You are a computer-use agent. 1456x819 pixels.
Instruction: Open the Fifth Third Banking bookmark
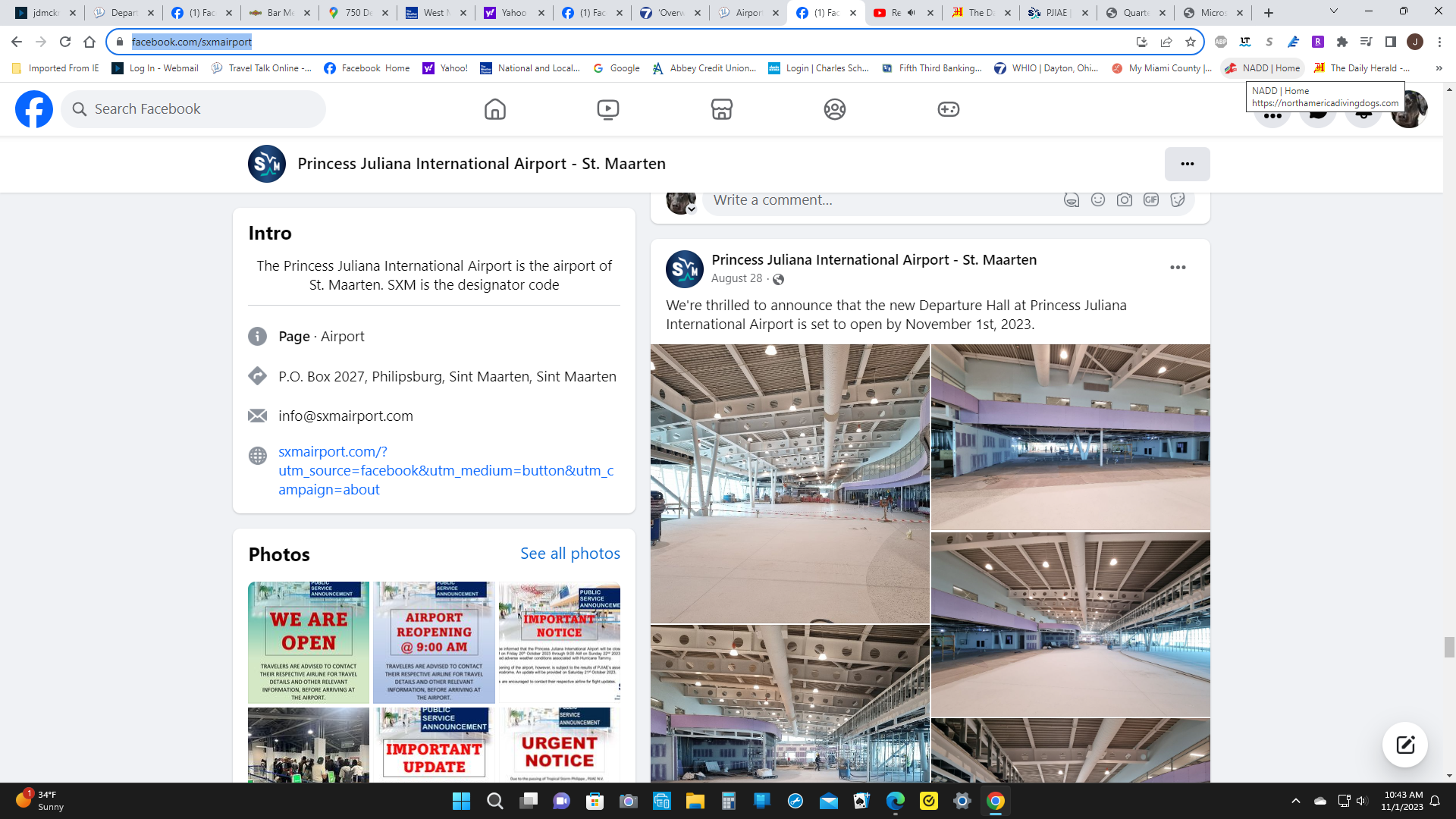pyautogui.click(x=932, y=68)
